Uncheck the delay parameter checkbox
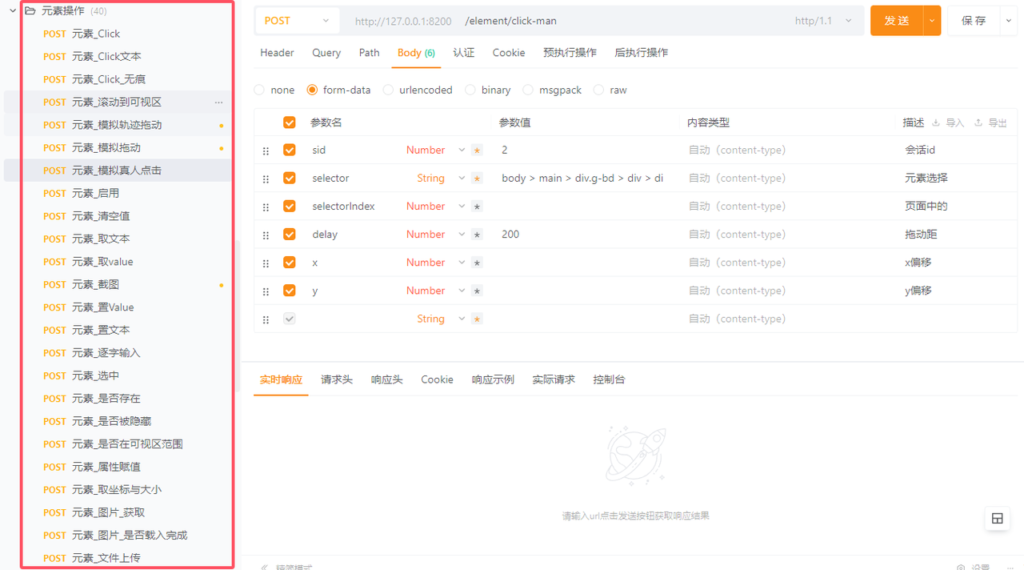This screenshot has height=570, width=1024. tap(289, 234)
